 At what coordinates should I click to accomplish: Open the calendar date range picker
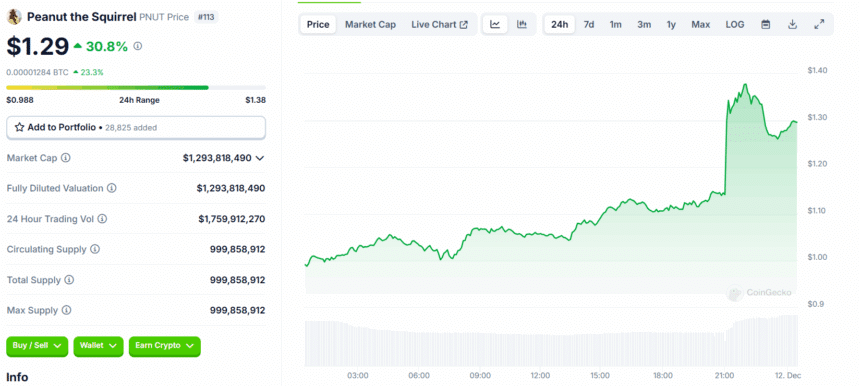766,24
